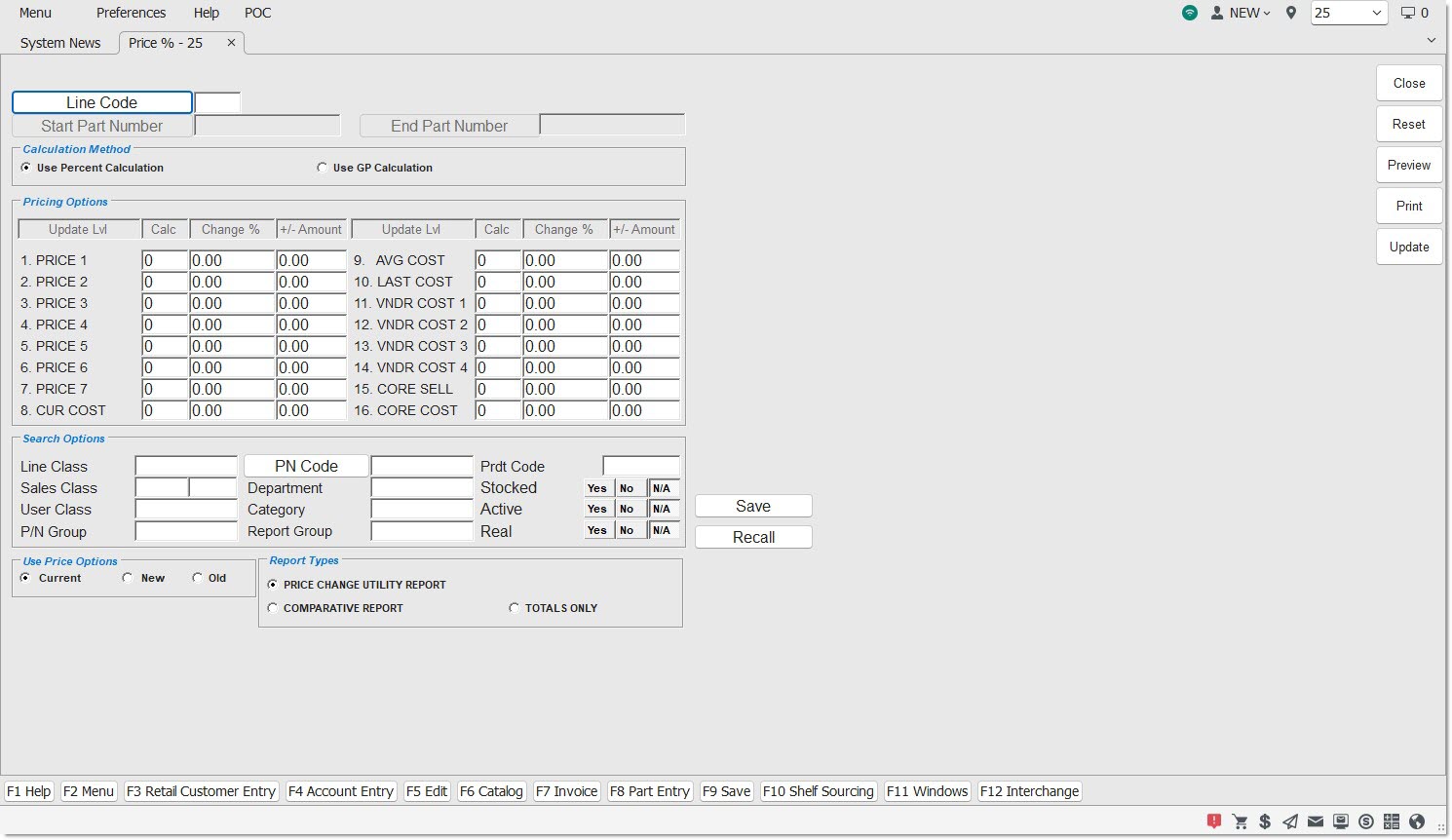The image size is (1452, 840).
Task: Expand the tab list chevron
Action: tap(1431, 40)
